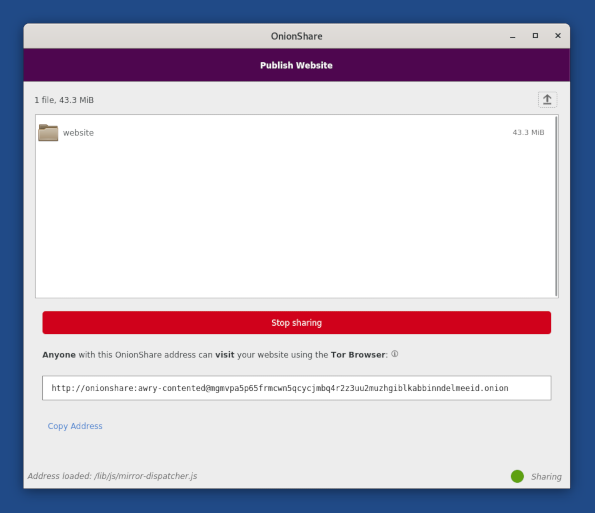Click the green sharing status indicator
This screenshot has width=595, height=513.
[x=517, y=476]
